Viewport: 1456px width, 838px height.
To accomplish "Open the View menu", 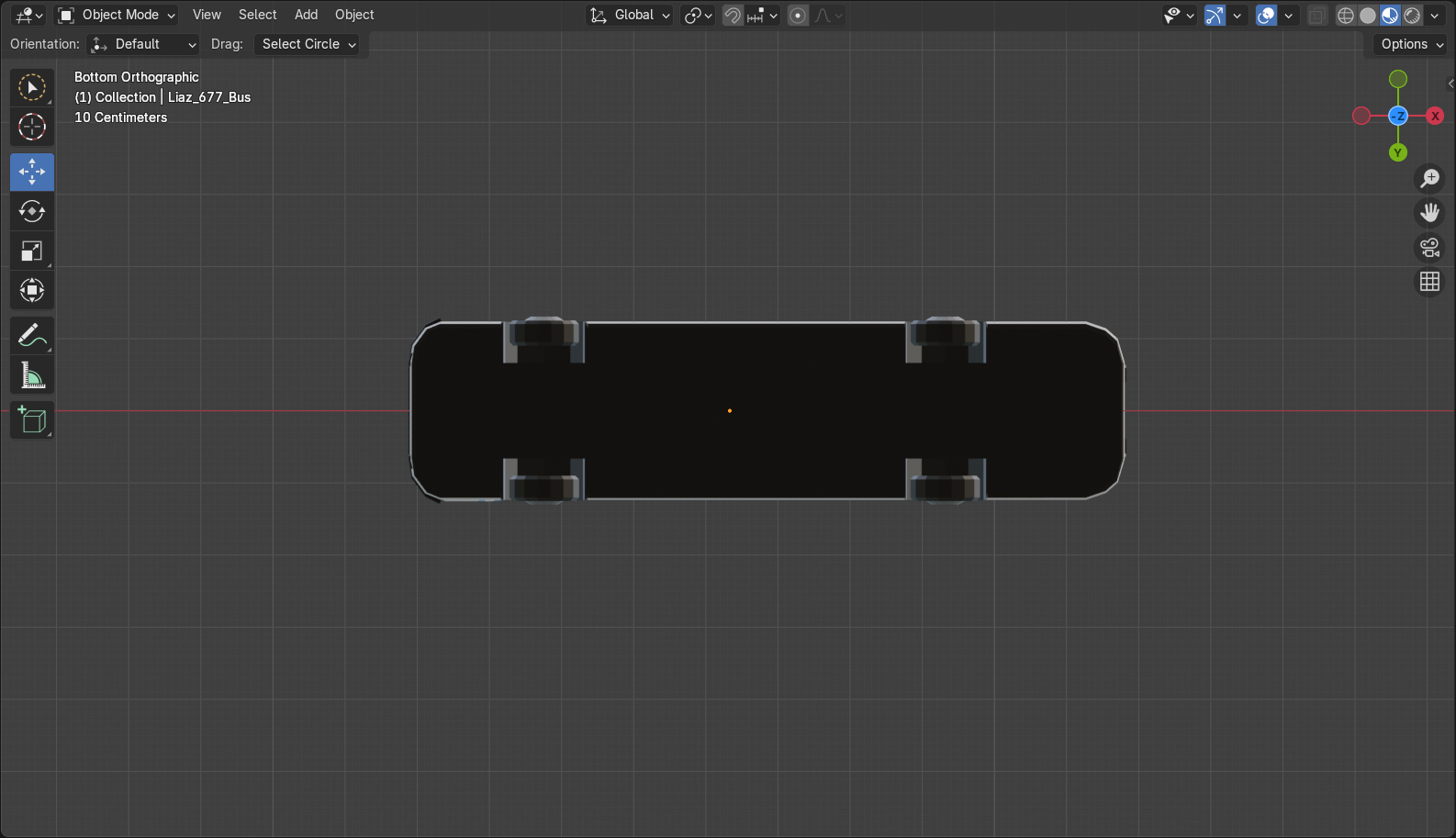I will click(x=207, y=15).
